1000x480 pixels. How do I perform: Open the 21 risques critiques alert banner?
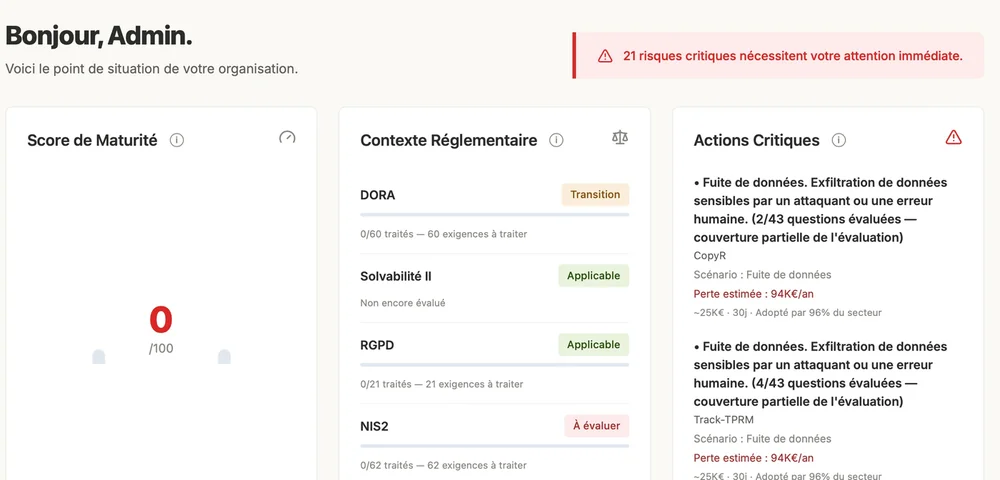[778, 55]
